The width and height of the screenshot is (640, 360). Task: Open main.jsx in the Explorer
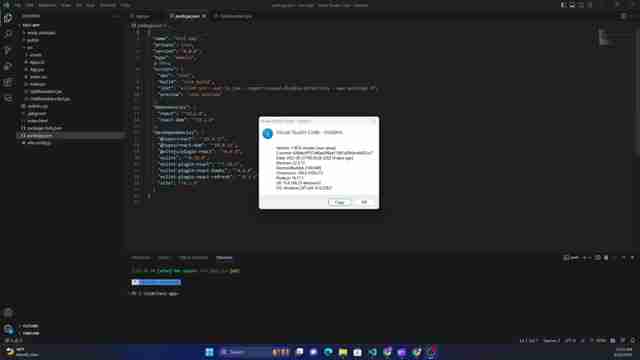(38, 84)
